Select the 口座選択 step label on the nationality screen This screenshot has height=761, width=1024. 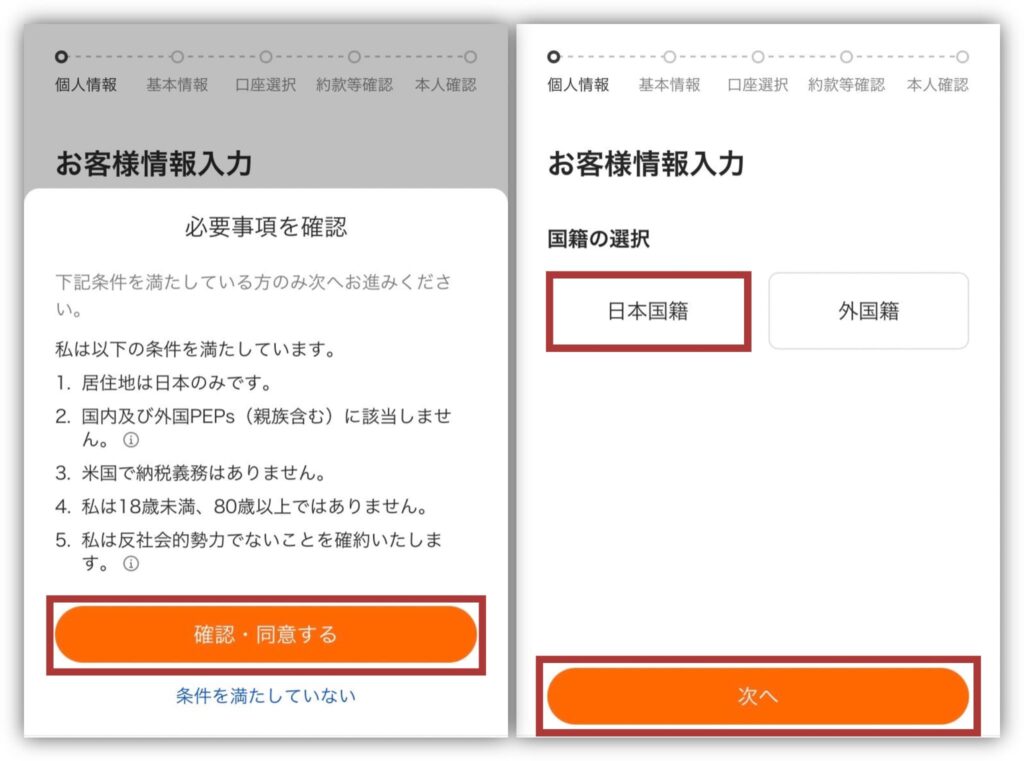(x=758, y=85)
